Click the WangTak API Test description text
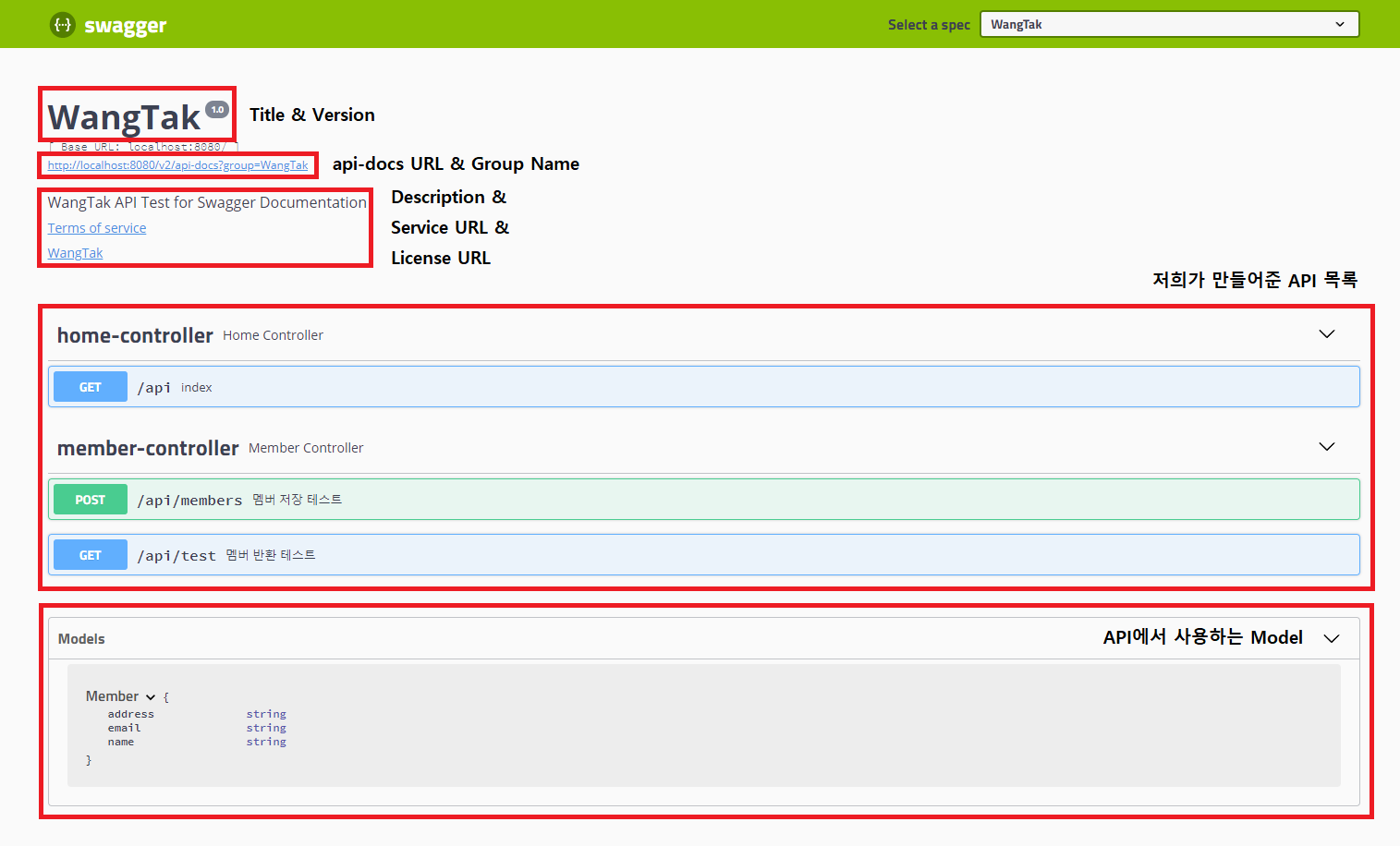The width and height of the screenshot is (1400, 846). 207,202
